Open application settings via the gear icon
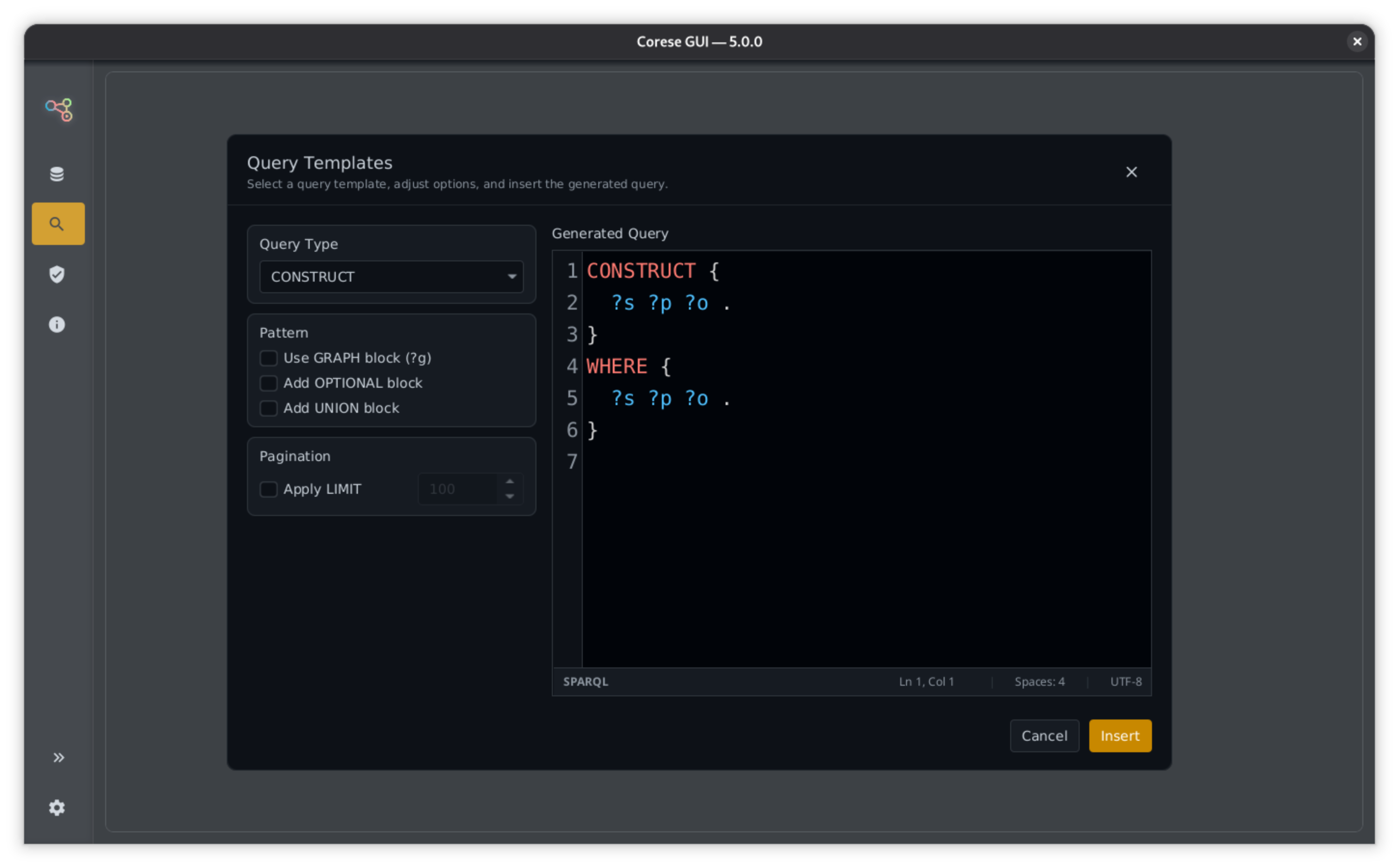 pyautogui.click(x=57, y=808)
